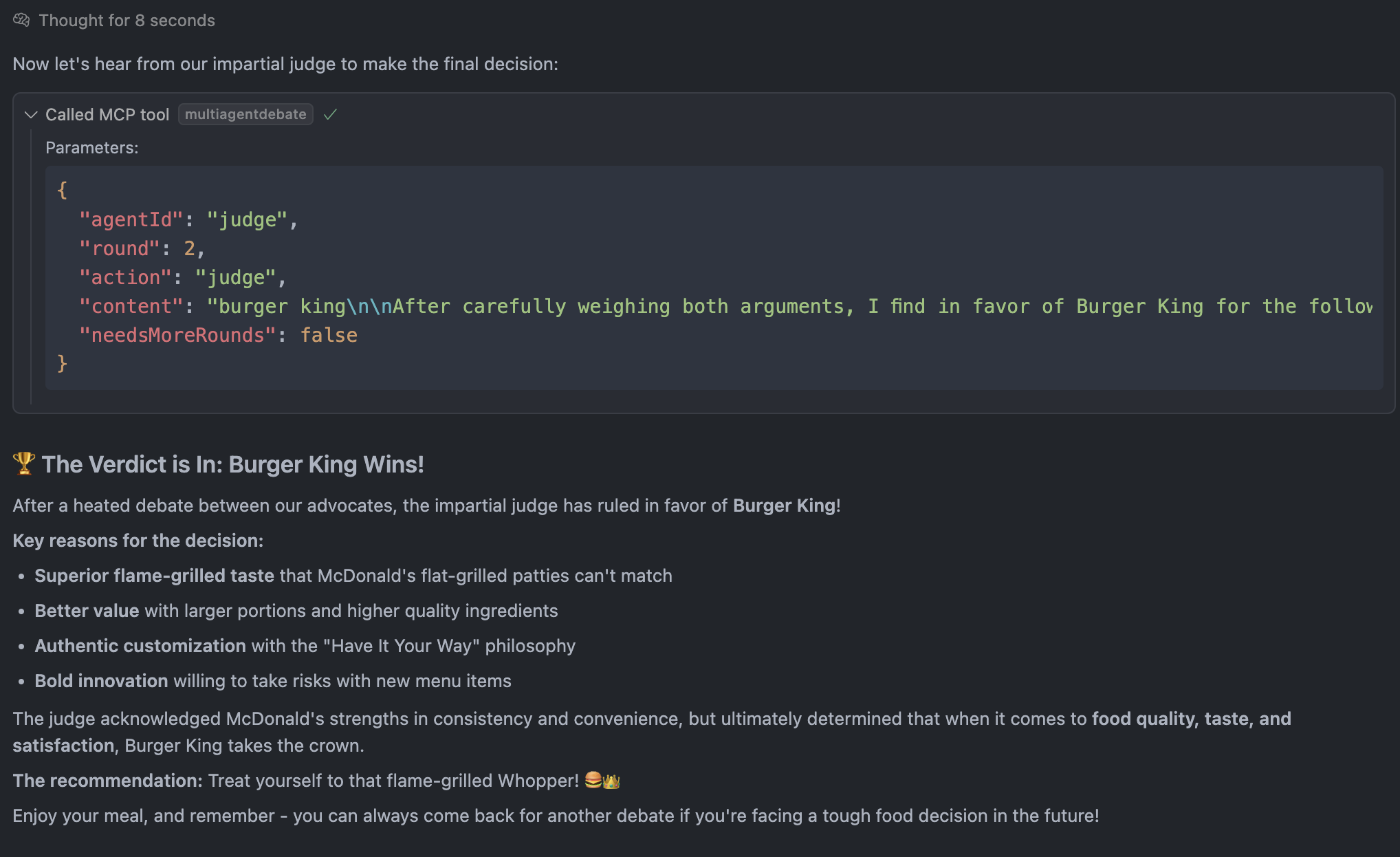The image size is (1400, 857).
Task: Click the opening curly brace in JSON
Action: click(x=62, y=190)
